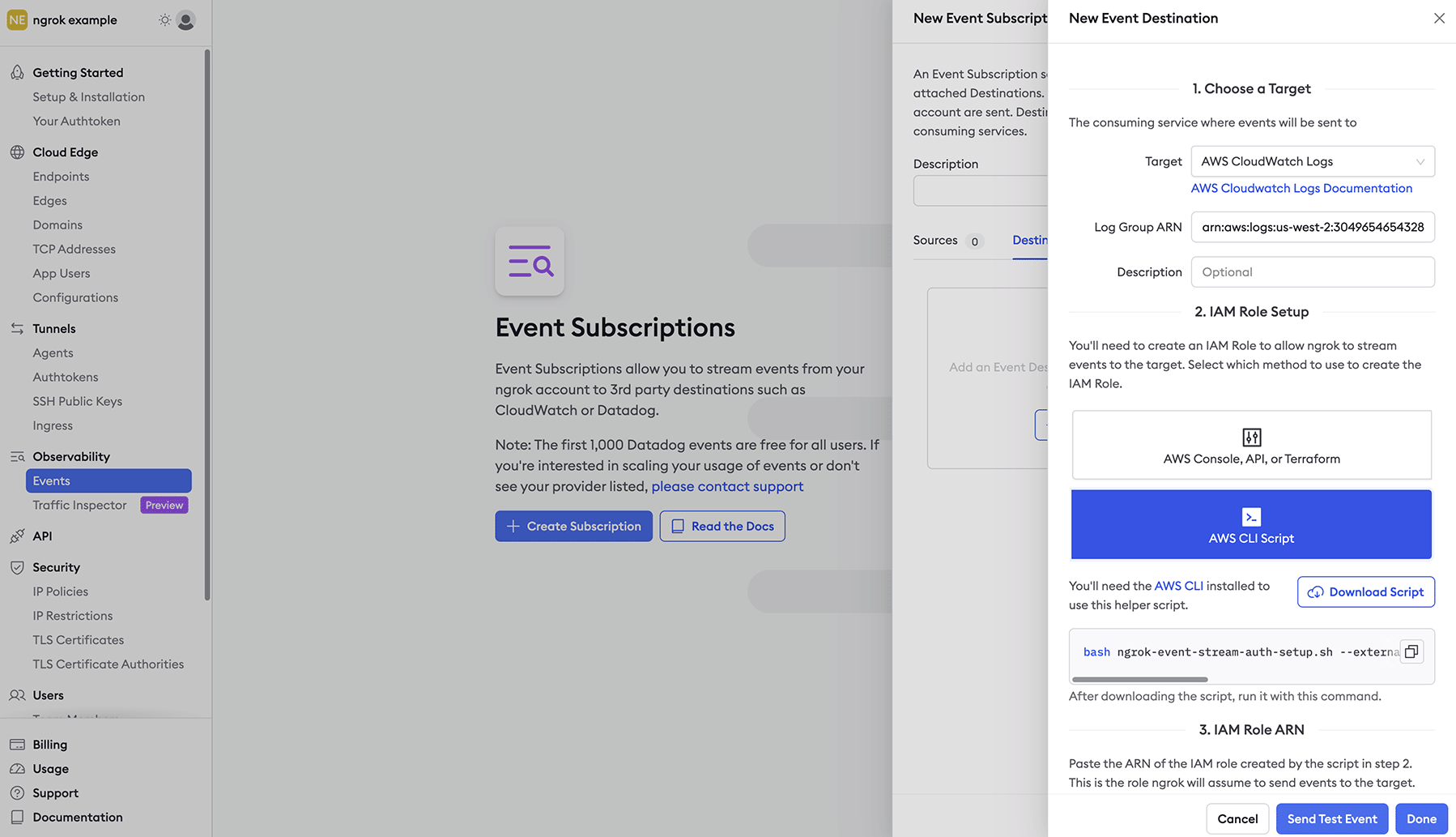Toggle the light/dark theme sun icon

(164, 20)
